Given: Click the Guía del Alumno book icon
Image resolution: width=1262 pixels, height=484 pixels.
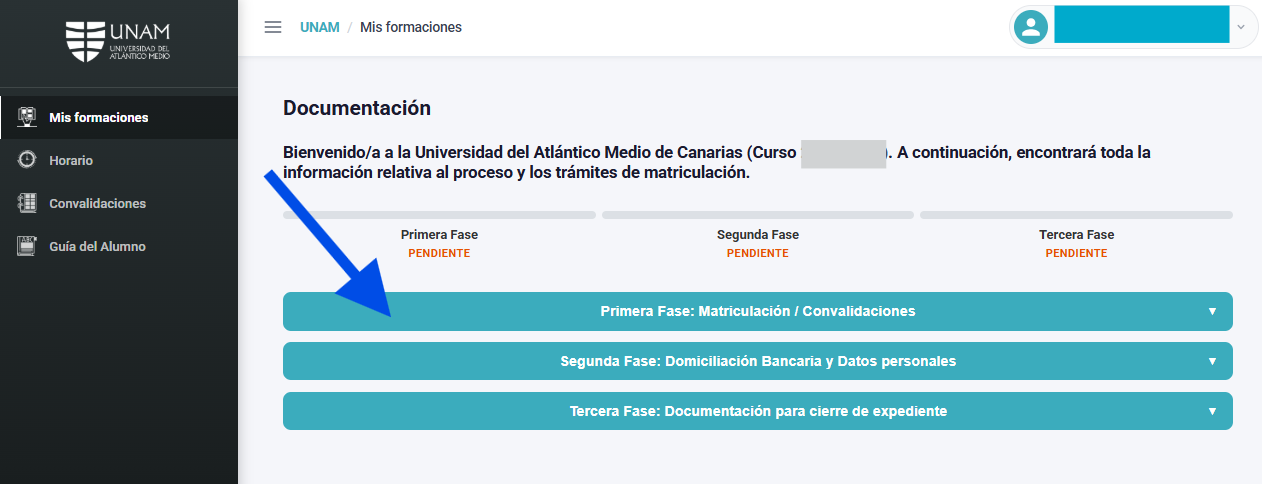Looking at the screenshot, I should click(x=27, y=246).
